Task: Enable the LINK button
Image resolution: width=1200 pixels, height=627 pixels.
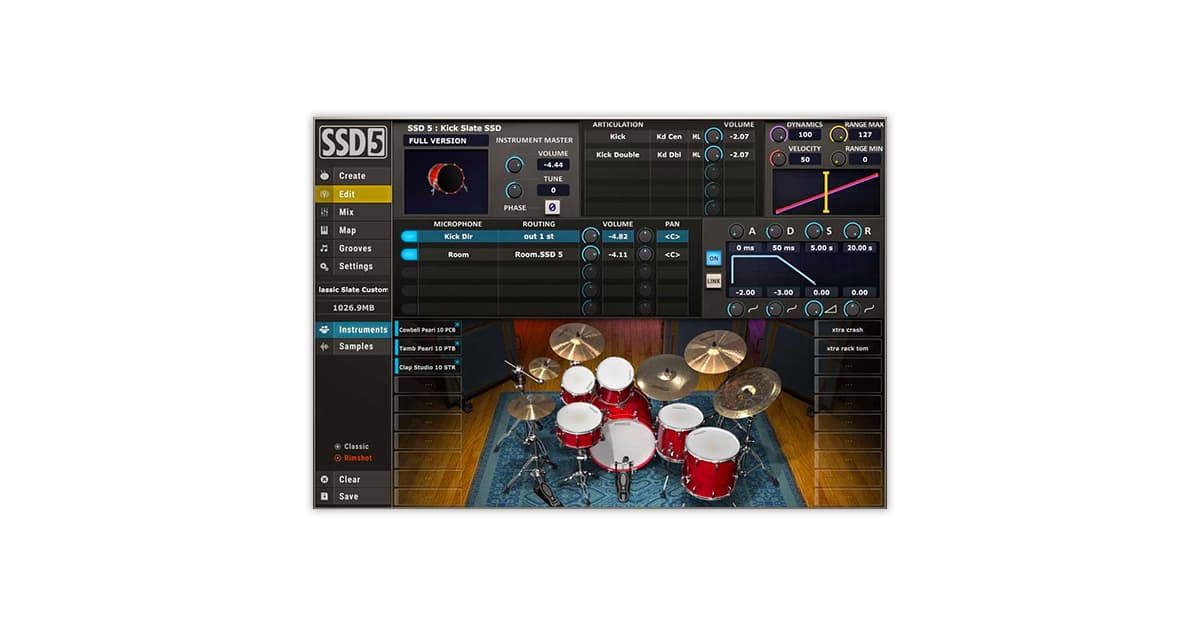Action: [713, 280]
